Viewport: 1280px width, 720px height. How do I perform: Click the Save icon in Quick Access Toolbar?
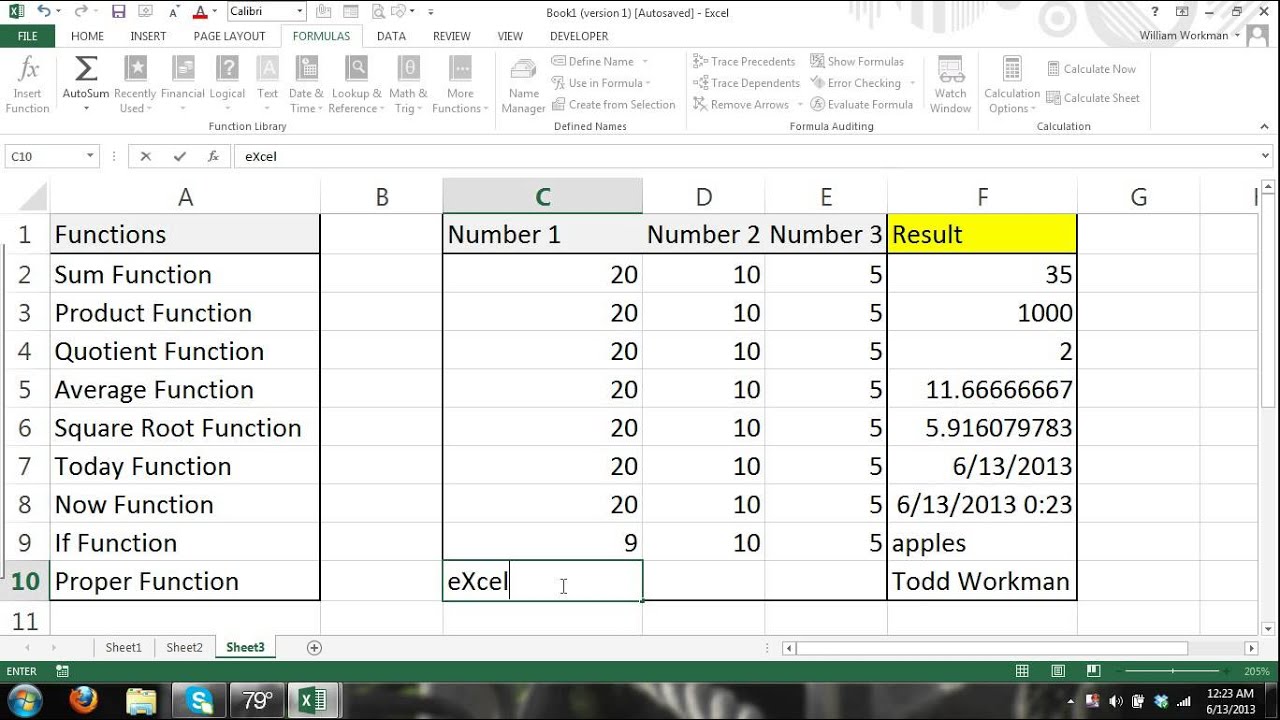coord(118,12)
